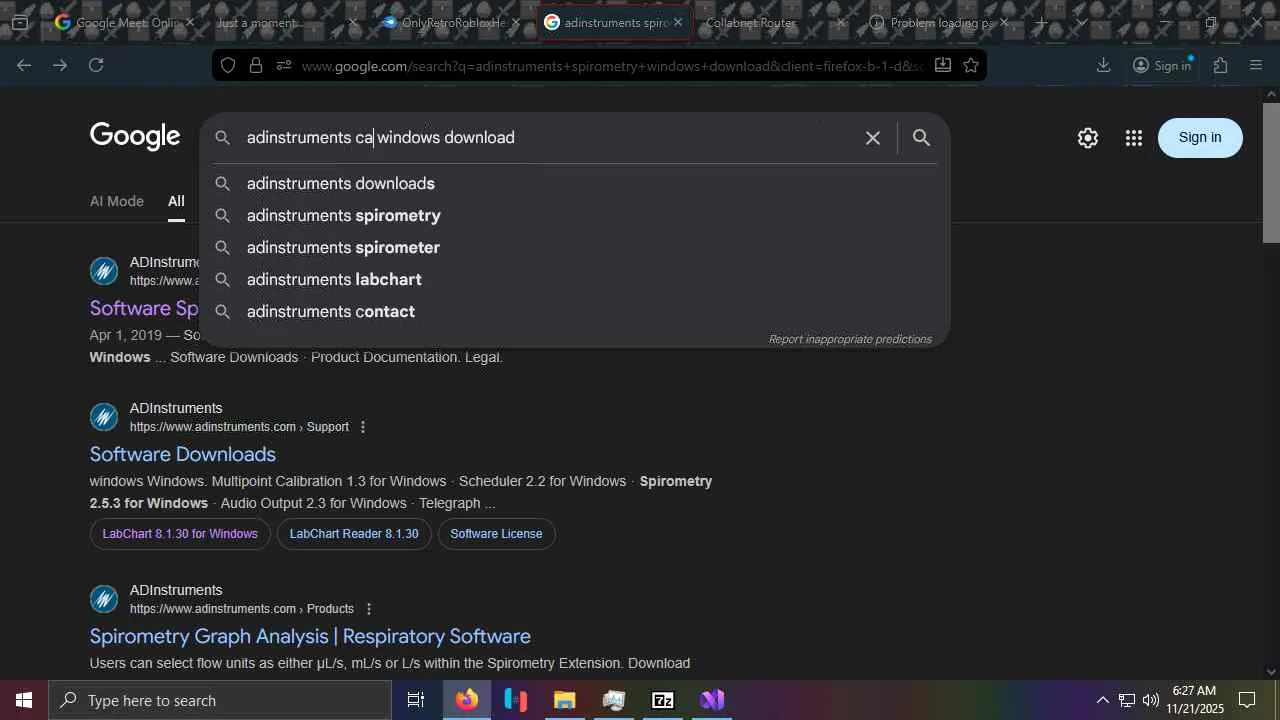Viewport: 1280px width, 720px height.
Task: Bookmark this page with the star icon
Action: (x=971, y=65)
